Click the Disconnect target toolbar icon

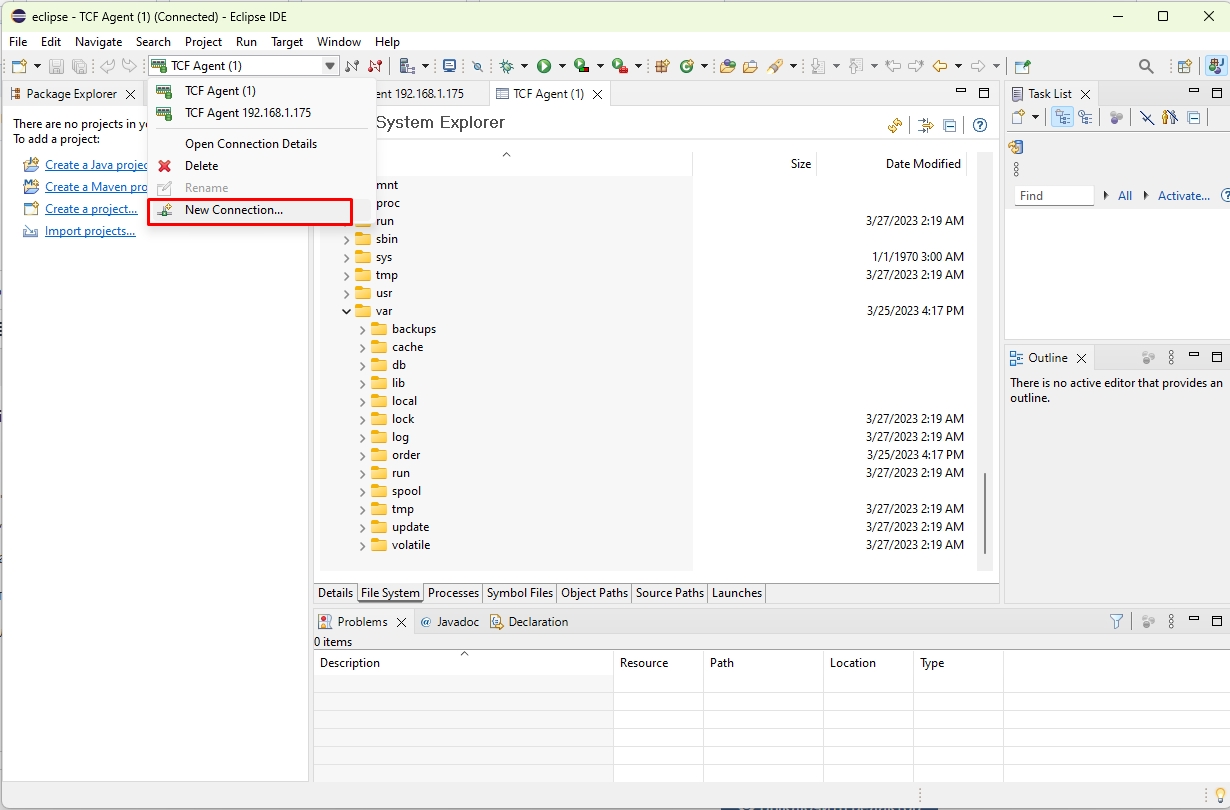[375, 66]
